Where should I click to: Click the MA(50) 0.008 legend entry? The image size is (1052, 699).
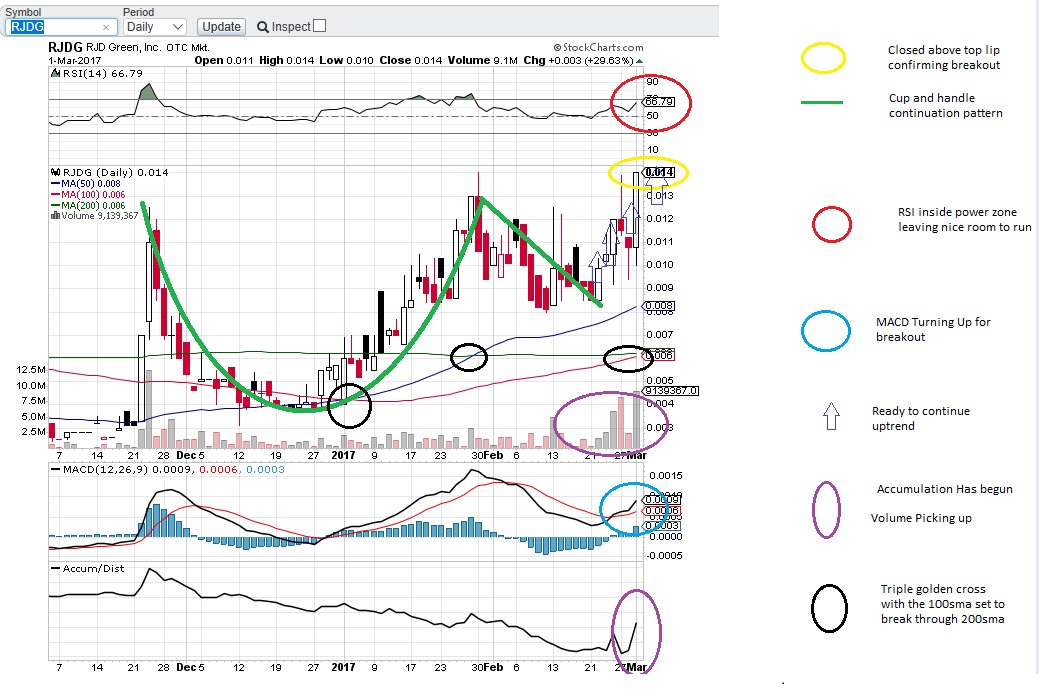(x=86, y=183)
